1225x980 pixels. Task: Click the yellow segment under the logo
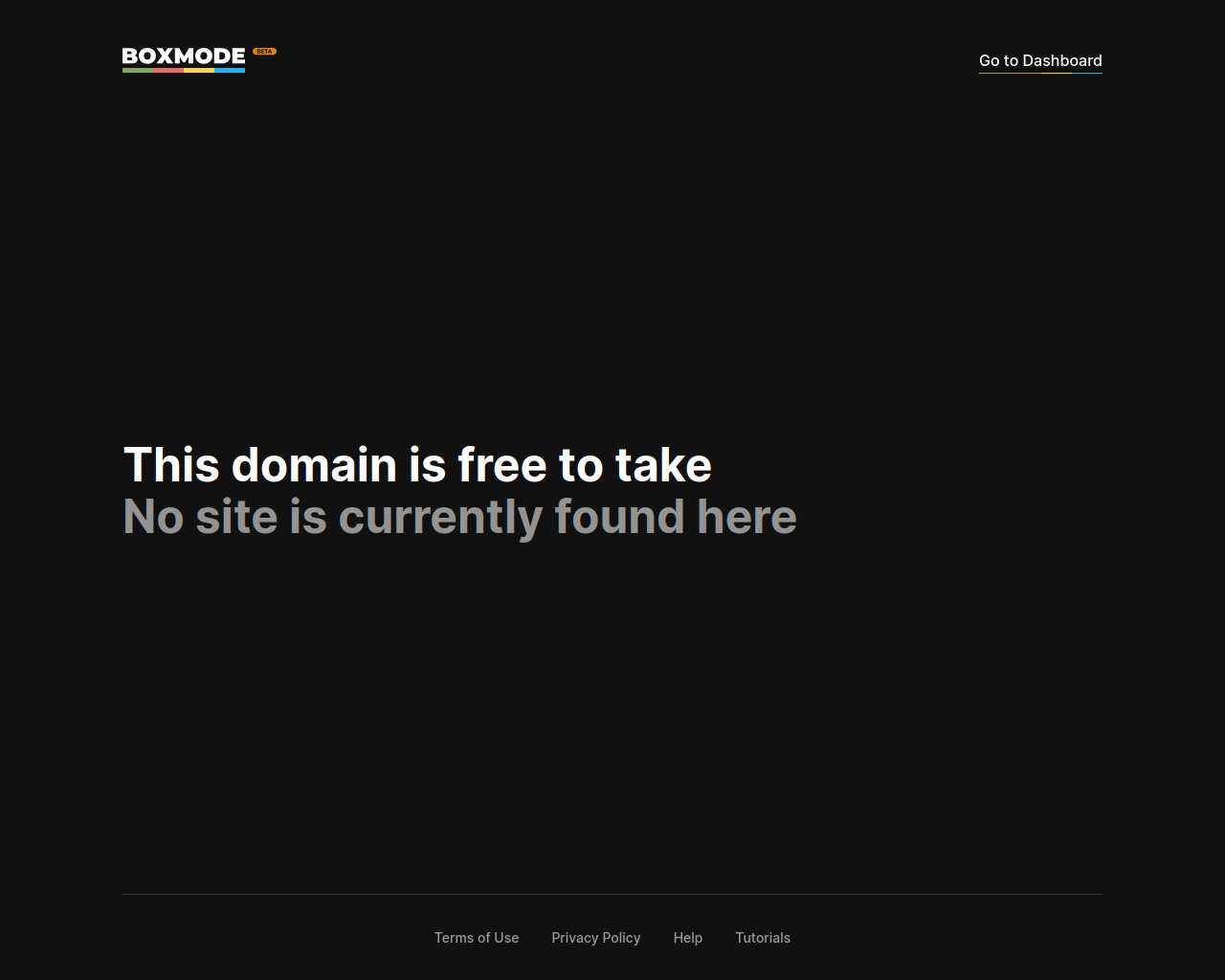[199, 70]
